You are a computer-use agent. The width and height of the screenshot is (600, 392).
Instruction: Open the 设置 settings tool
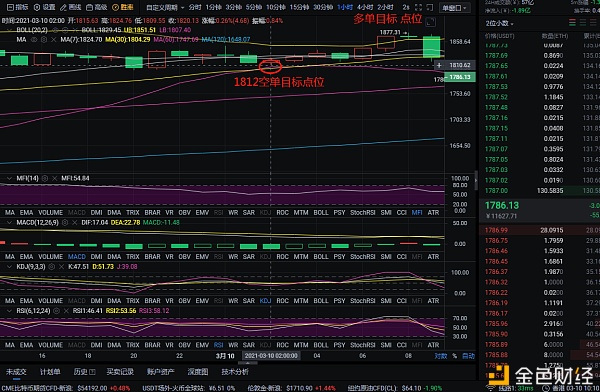[44, 7]
